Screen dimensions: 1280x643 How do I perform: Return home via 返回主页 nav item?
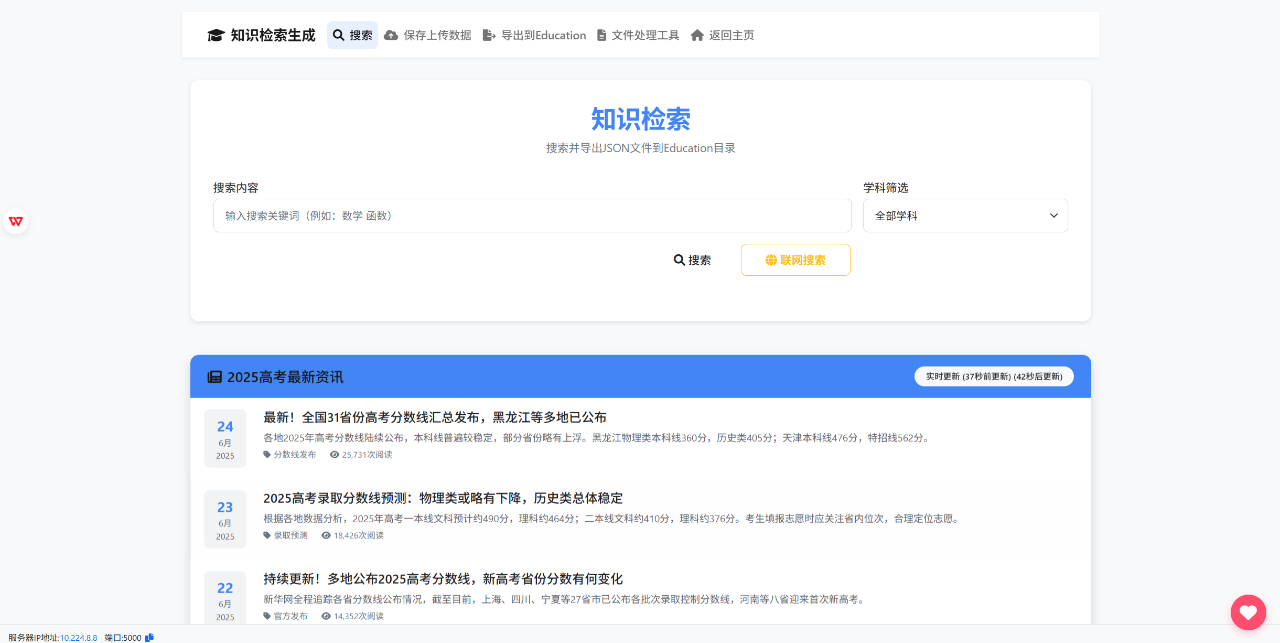pyautogui.click(x=722, y=35)
